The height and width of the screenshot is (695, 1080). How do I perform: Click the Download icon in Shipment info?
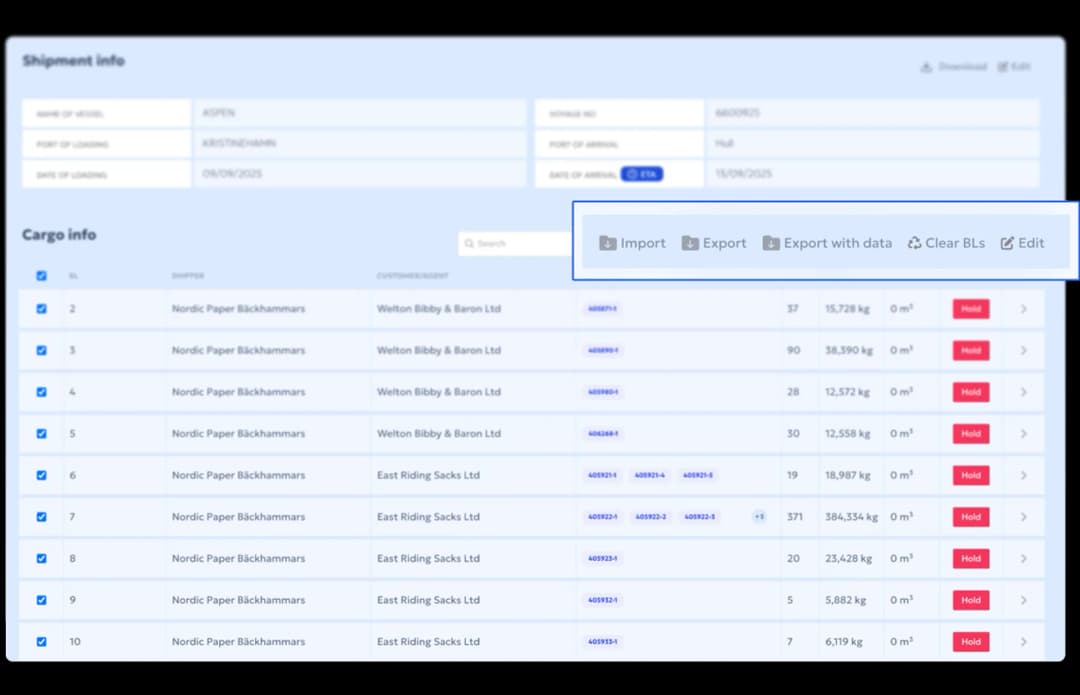point(926,67)
